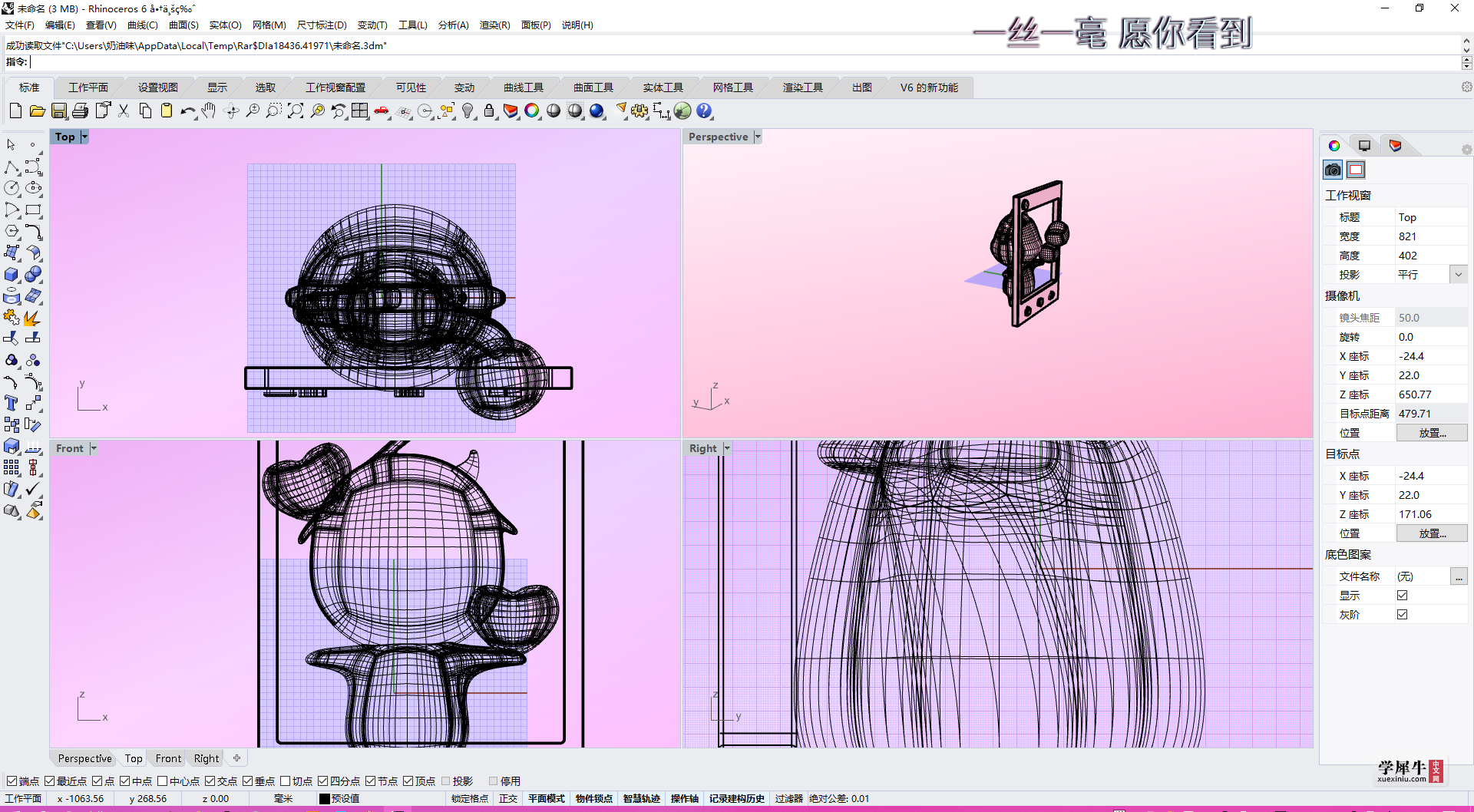Select the Polyline tool in left sidebar
Viewport: 1474px width, 812px height.
[x=12, y=167]
